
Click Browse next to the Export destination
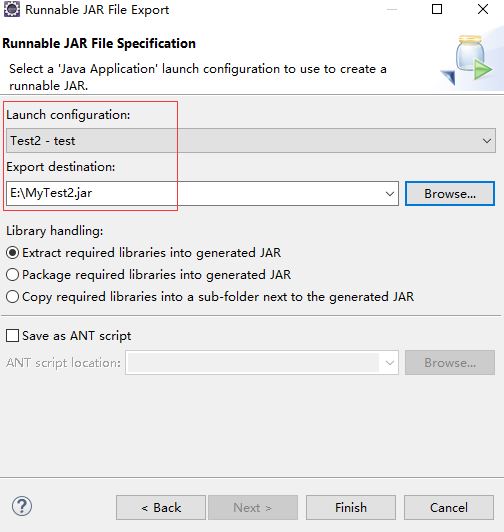tap(450, 194)
